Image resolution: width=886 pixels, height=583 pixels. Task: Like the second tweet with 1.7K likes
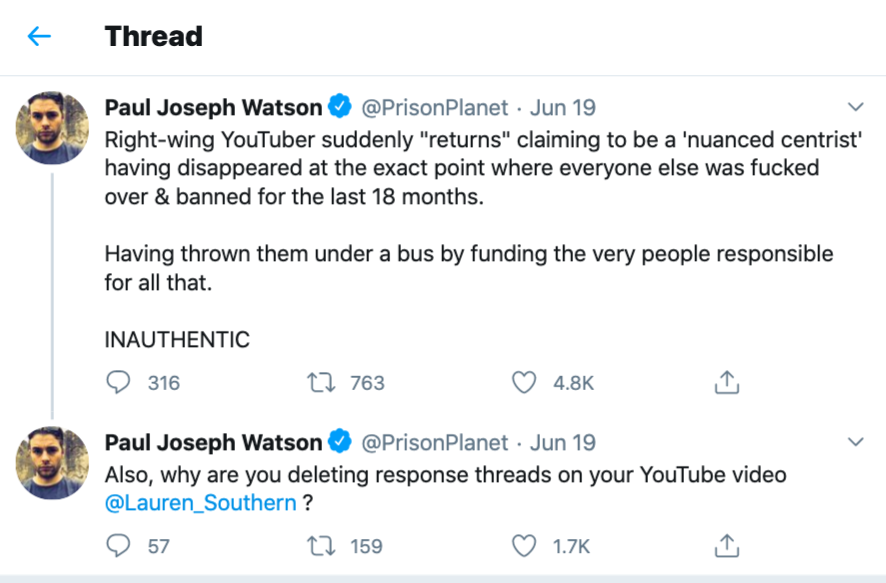(524, 546)
